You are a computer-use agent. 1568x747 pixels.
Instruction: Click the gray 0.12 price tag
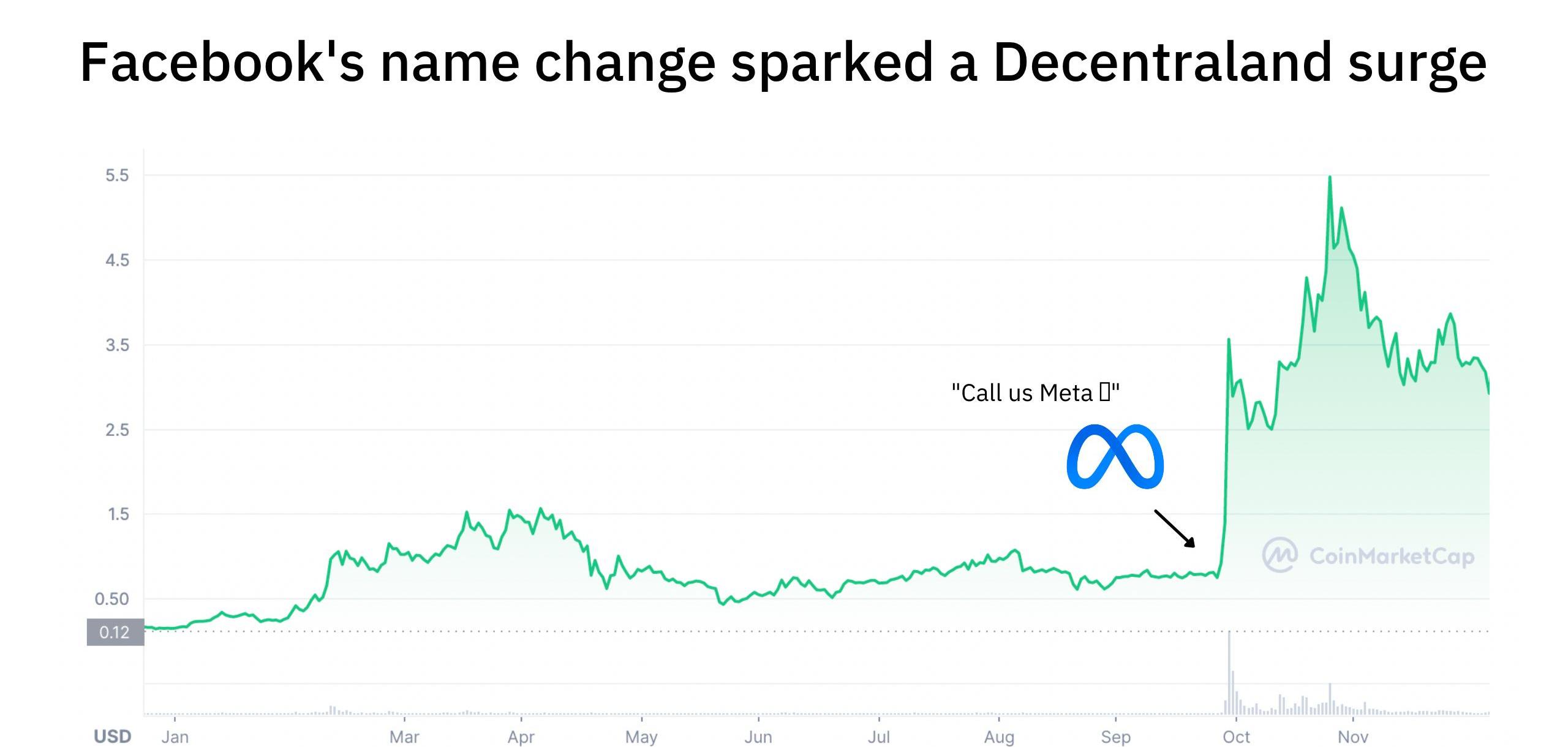(115, 632)
